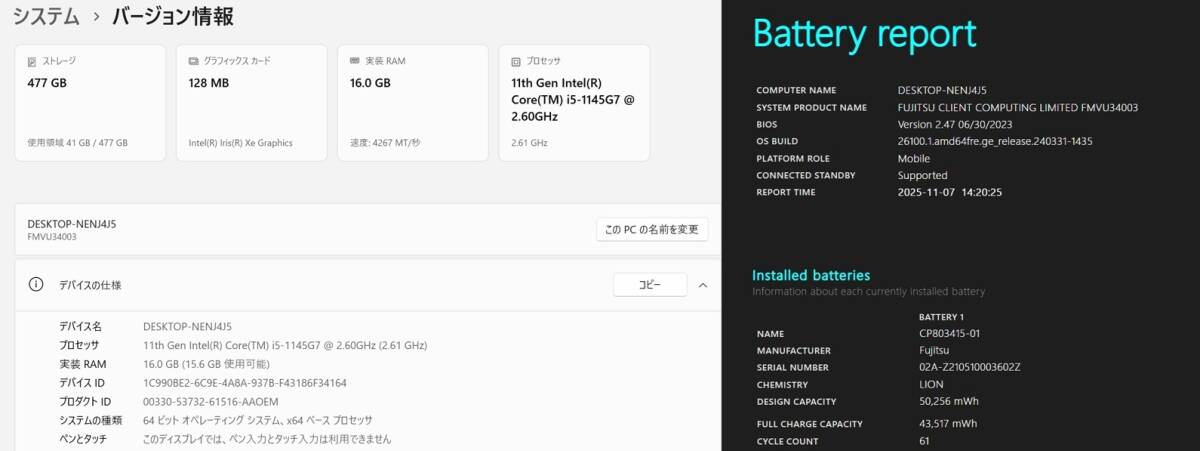Select the 使用領域 41 GB / 477 GB text
This screenshot has width=1200, height=451.
coord(77,143)
